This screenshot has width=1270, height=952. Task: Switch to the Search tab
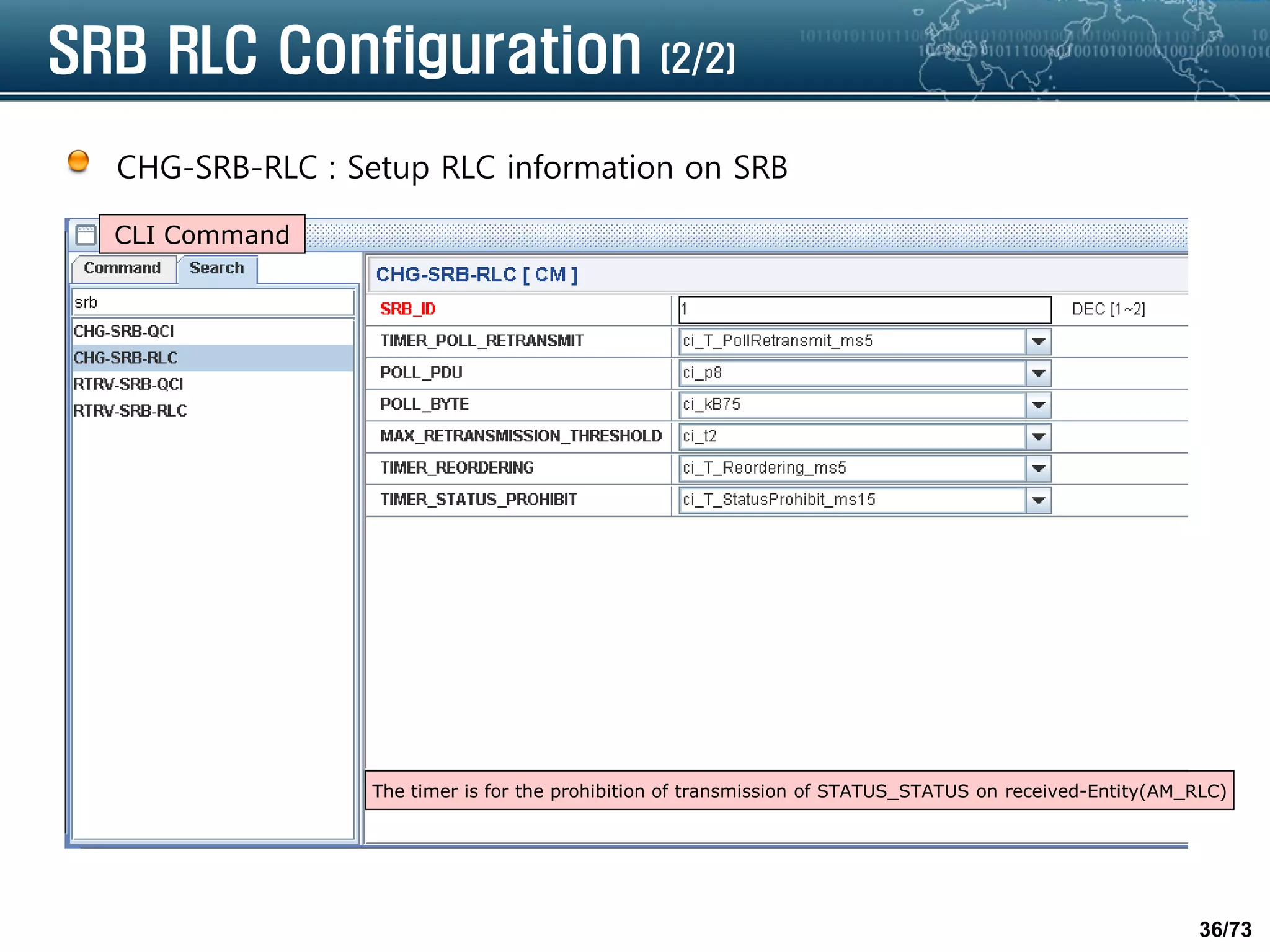[217, 268]
